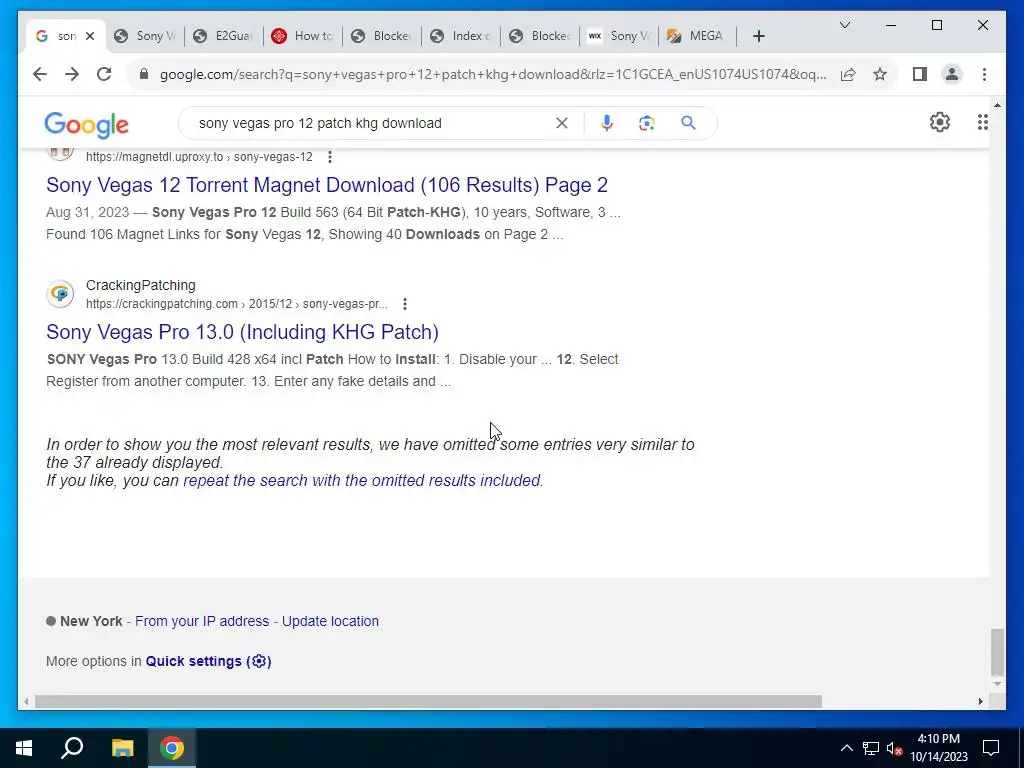Click 'From your IP address' link
1024x768 pixels.
(x=202, y=621)
